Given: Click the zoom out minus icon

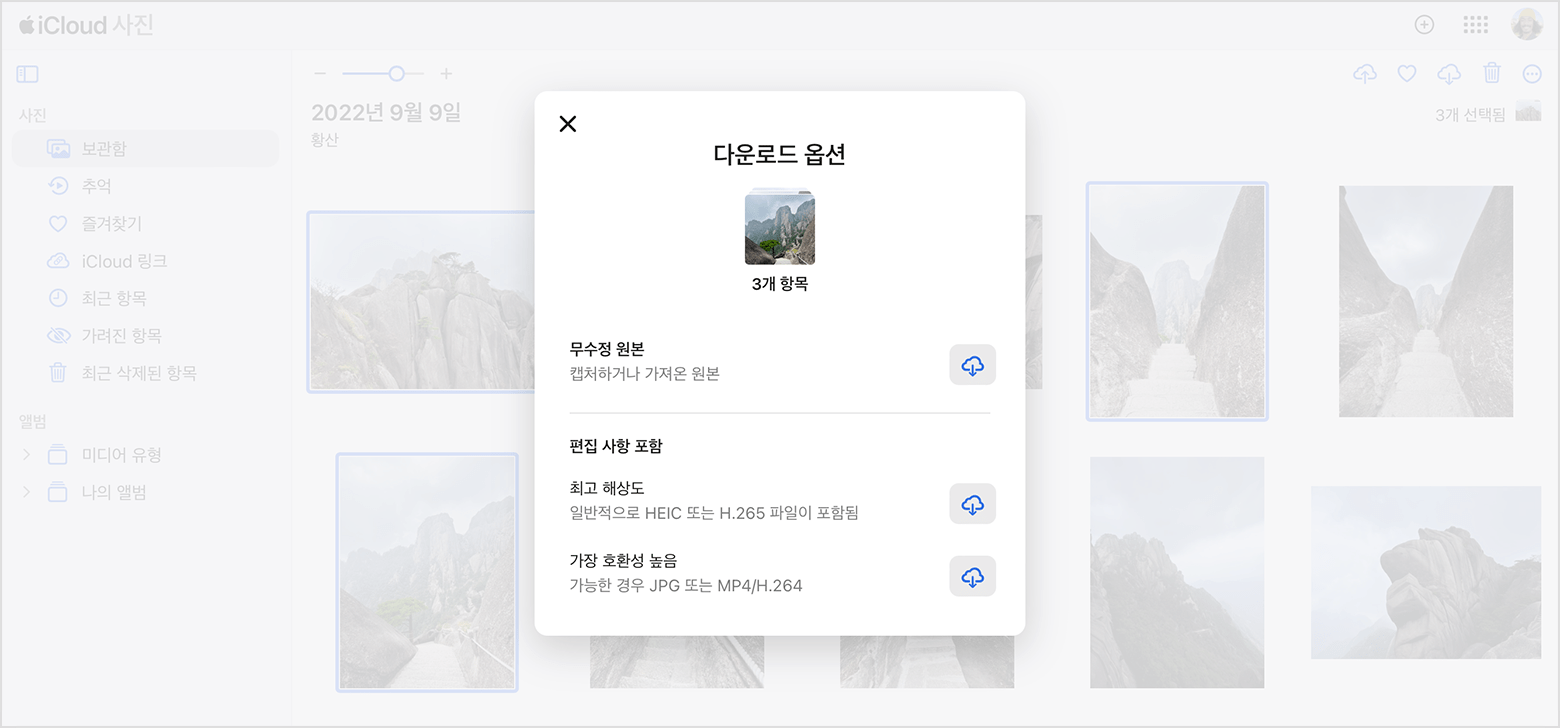Looking at the screenshot, I should pyautogui.click(x=320, y=74).
